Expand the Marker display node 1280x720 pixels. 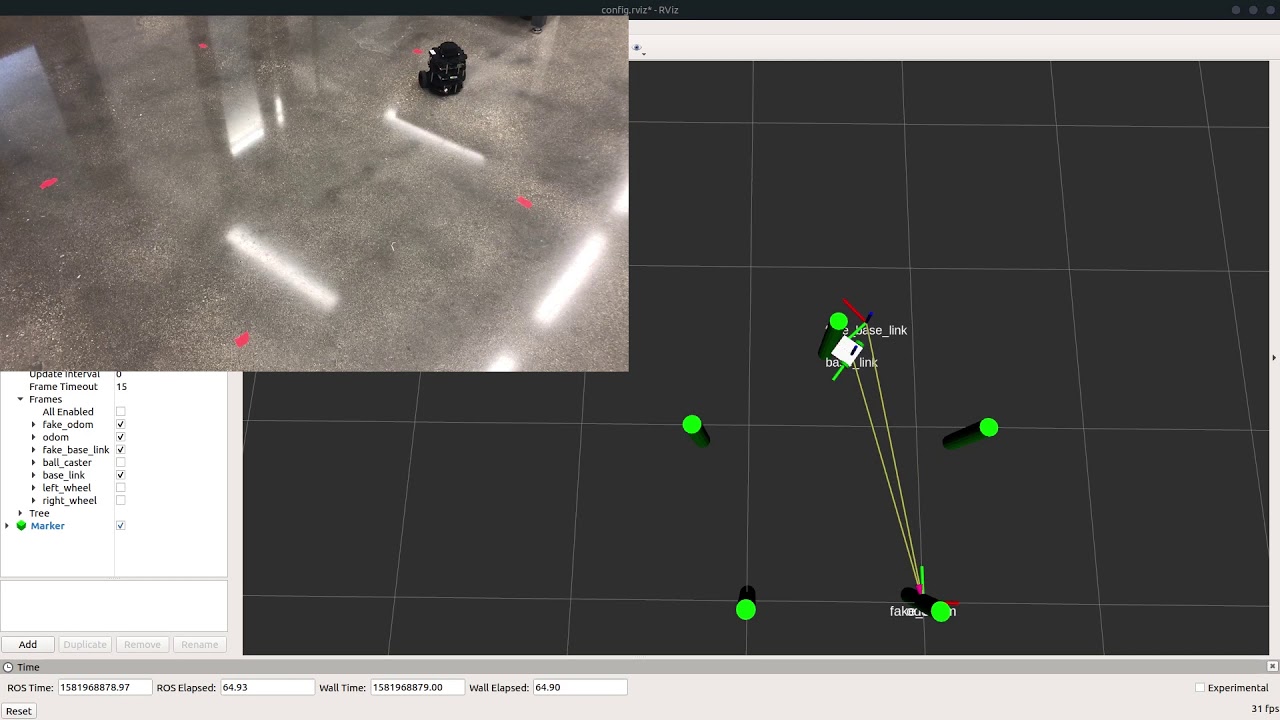pos(7,526)
